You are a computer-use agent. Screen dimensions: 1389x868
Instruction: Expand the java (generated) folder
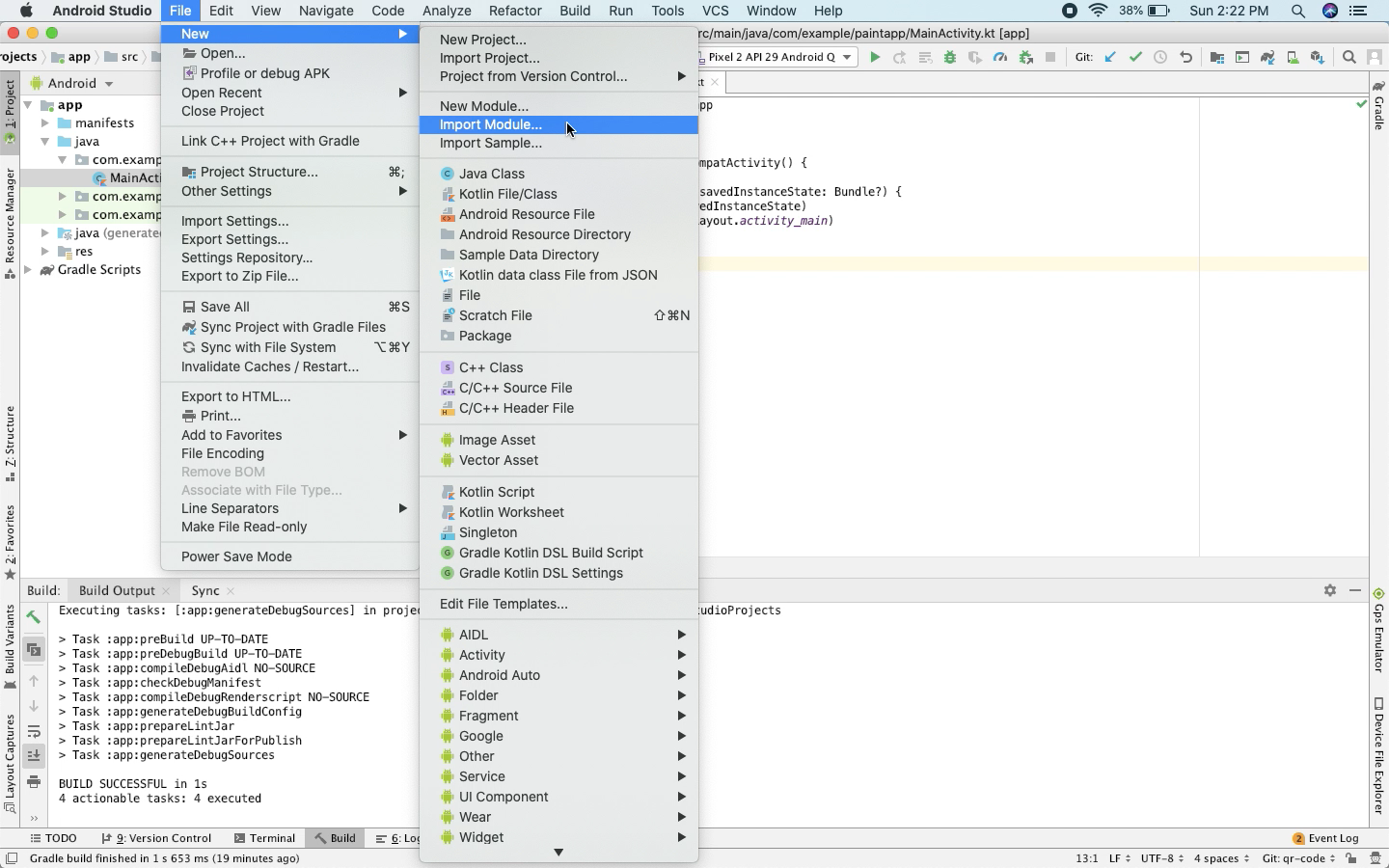click(x=45, y=233)
